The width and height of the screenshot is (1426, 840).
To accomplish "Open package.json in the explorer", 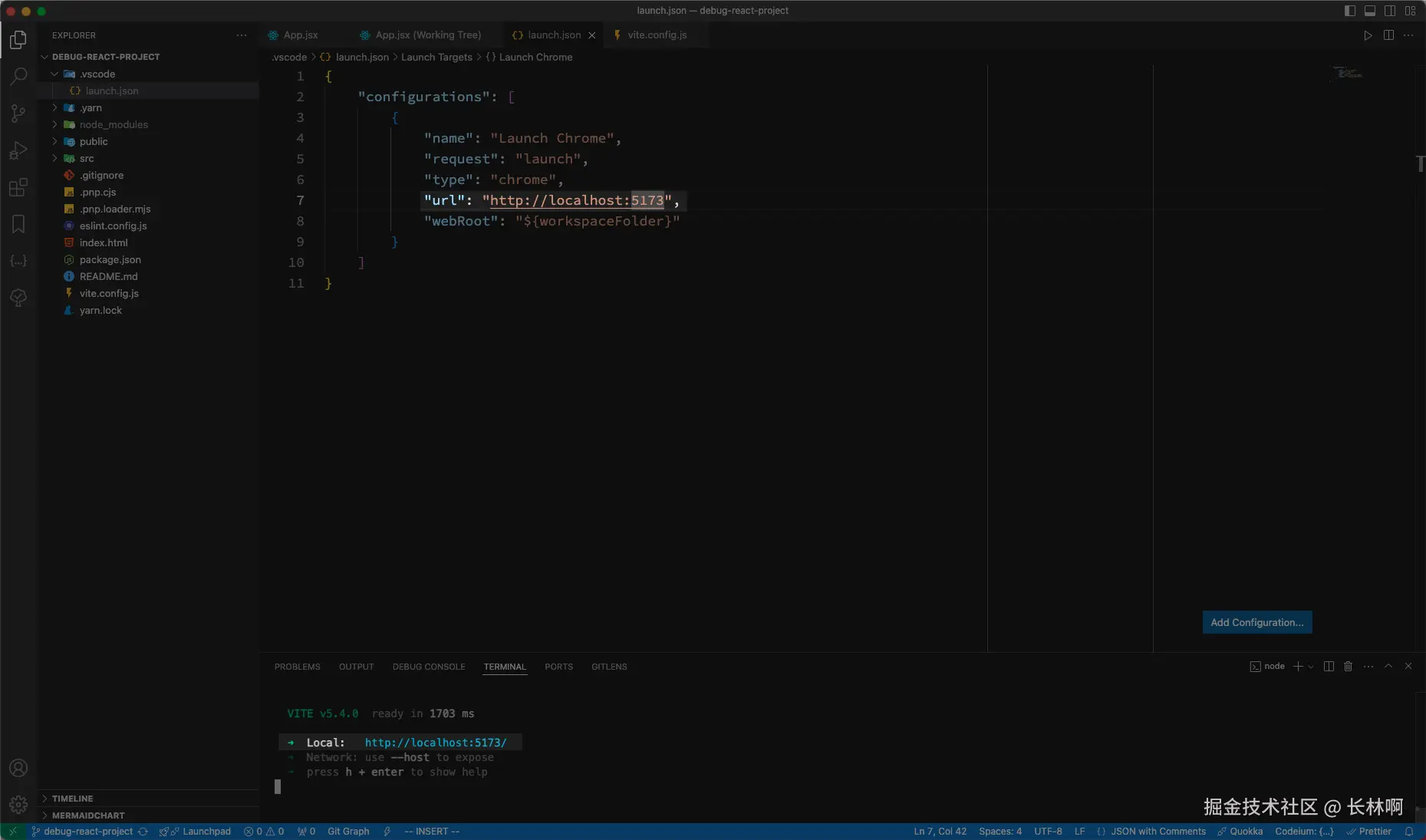I will click(110, 260).
